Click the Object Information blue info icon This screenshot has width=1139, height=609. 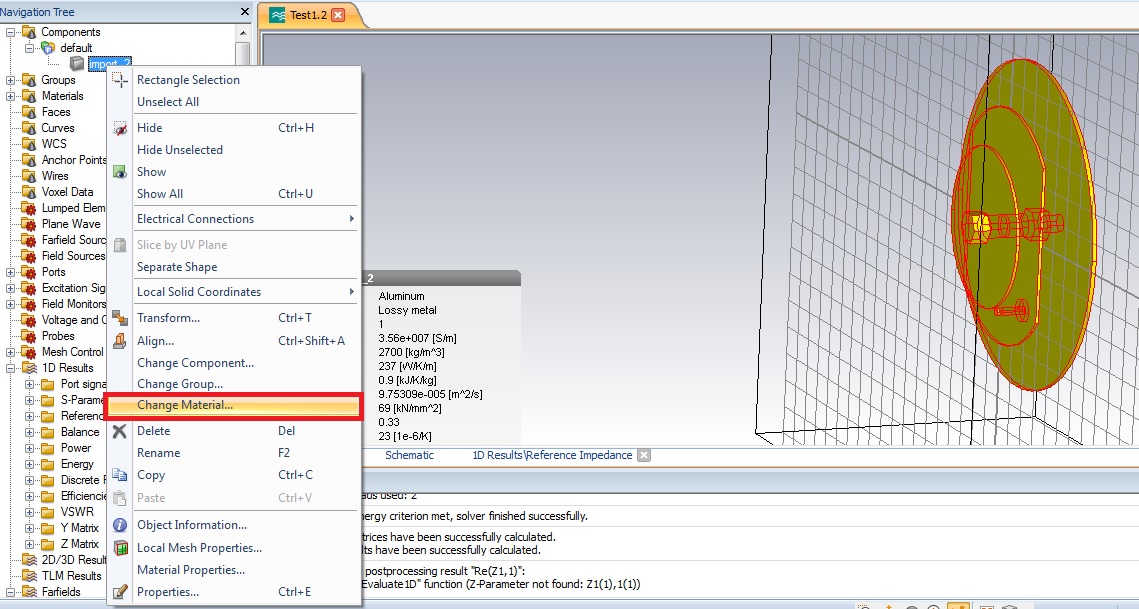tap(120, 525)
